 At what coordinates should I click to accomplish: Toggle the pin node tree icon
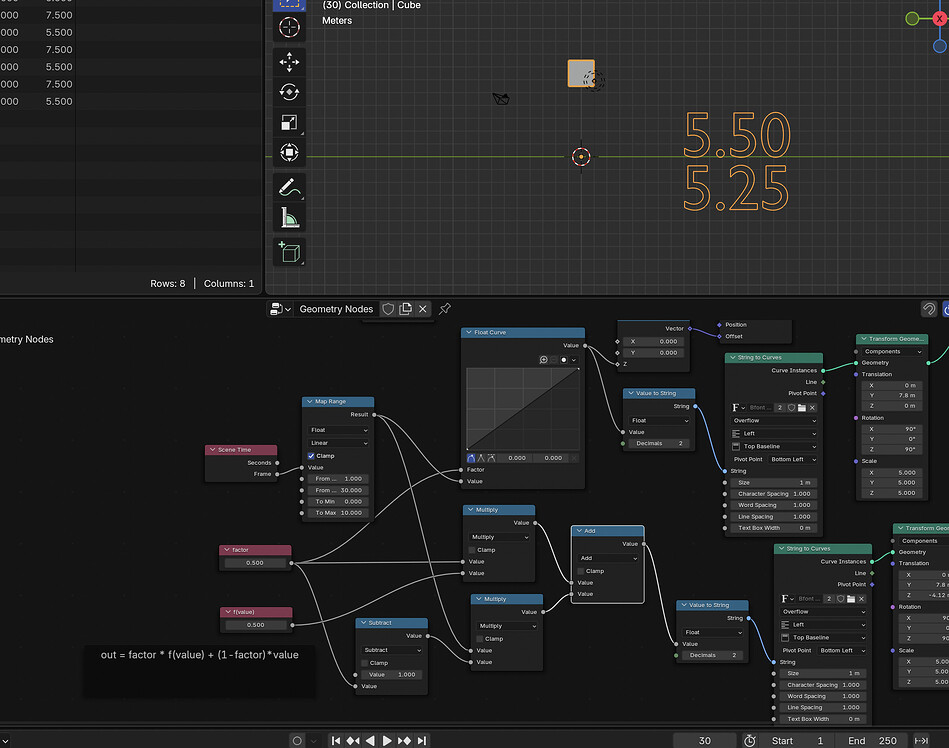[x=445, y=309]
